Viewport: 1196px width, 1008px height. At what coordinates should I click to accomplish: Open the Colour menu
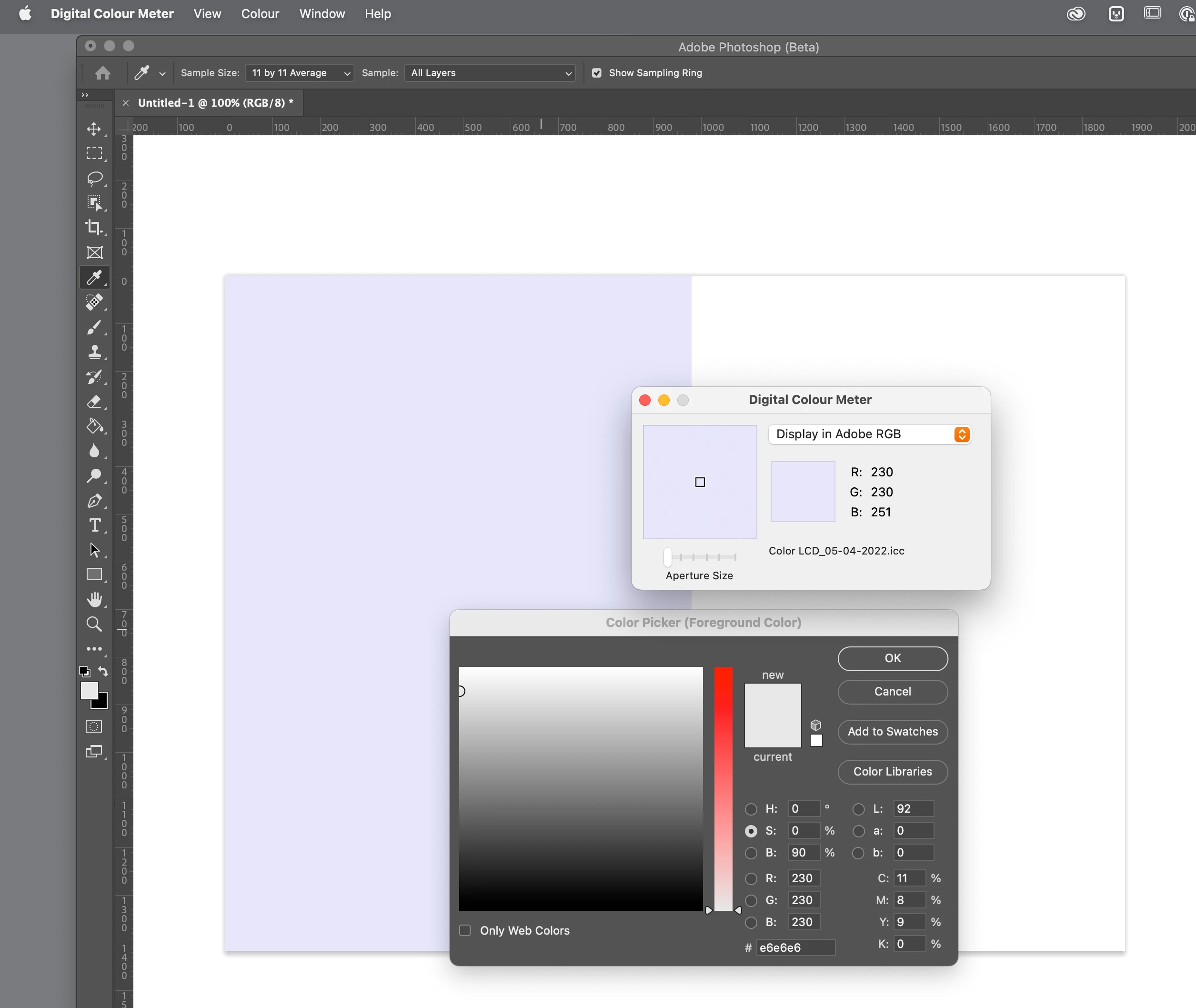[x=260, y=14]
